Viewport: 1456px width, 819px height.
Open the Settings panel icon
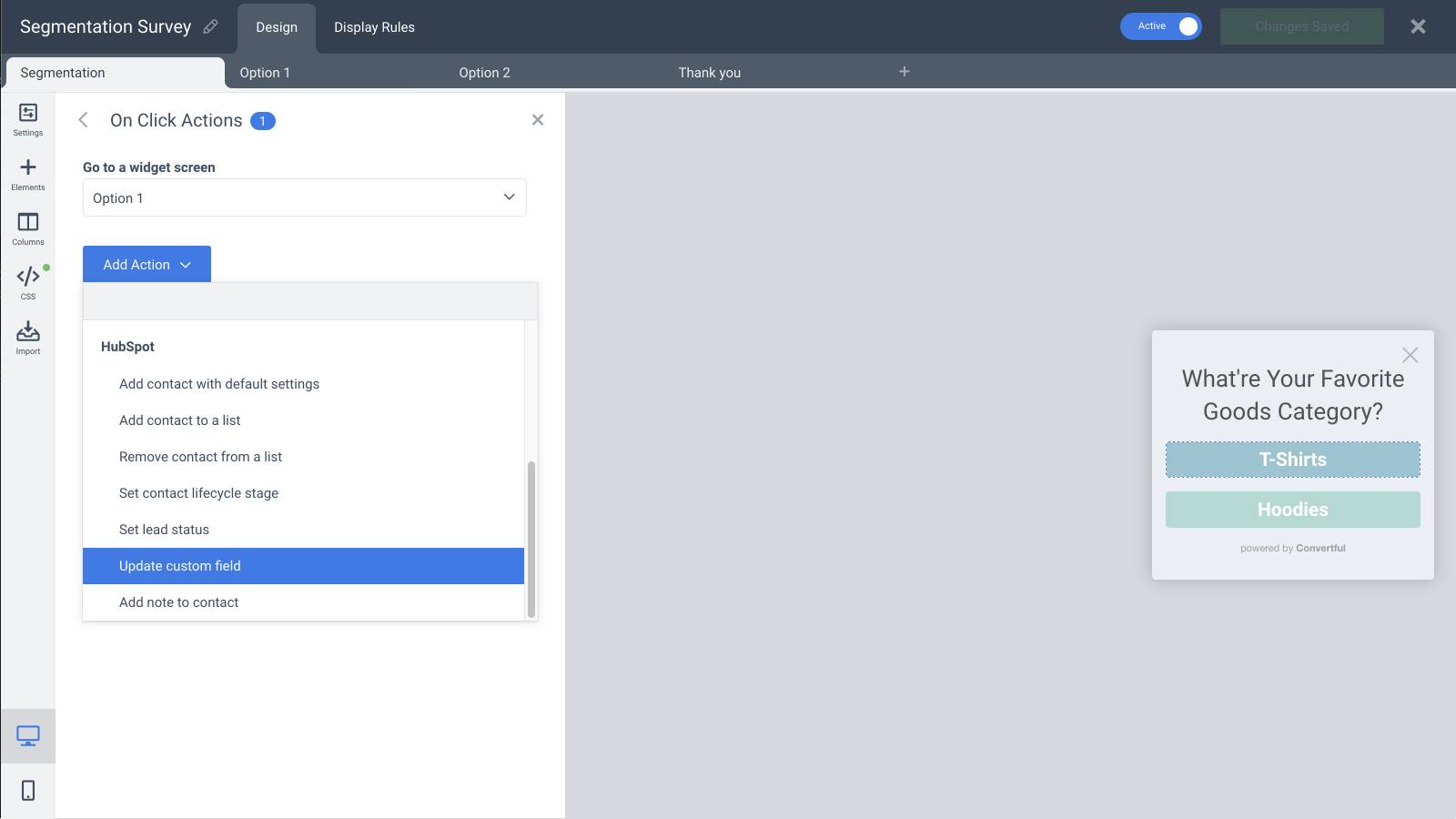coord(28,119)
